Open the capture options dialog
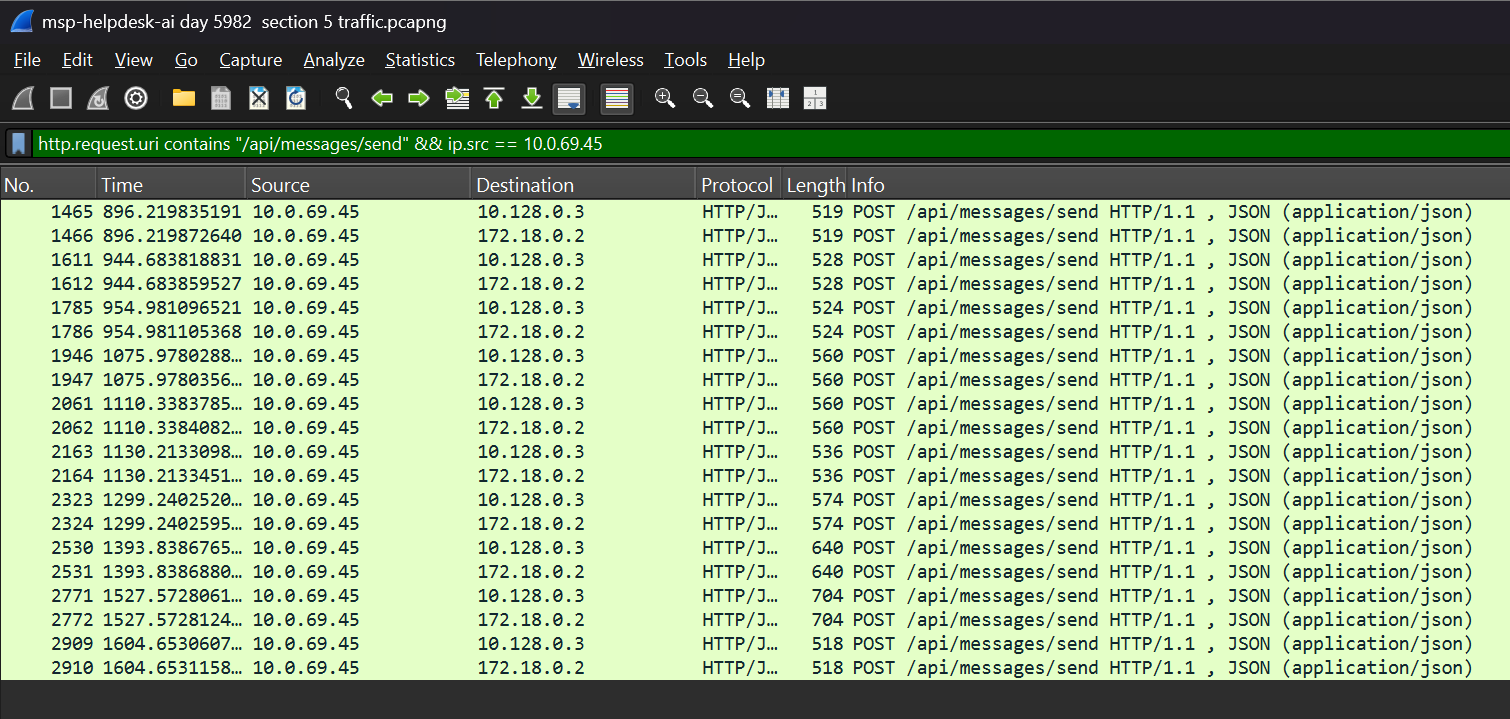Image resolution: width=1510 pixels, height=719 pixels. click(135, 98)
